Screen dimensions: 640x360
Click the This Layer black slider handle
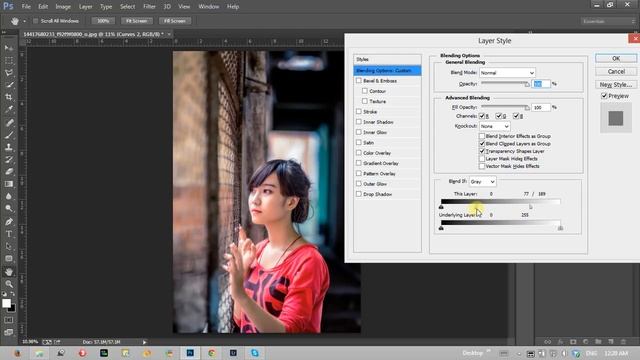441,207
